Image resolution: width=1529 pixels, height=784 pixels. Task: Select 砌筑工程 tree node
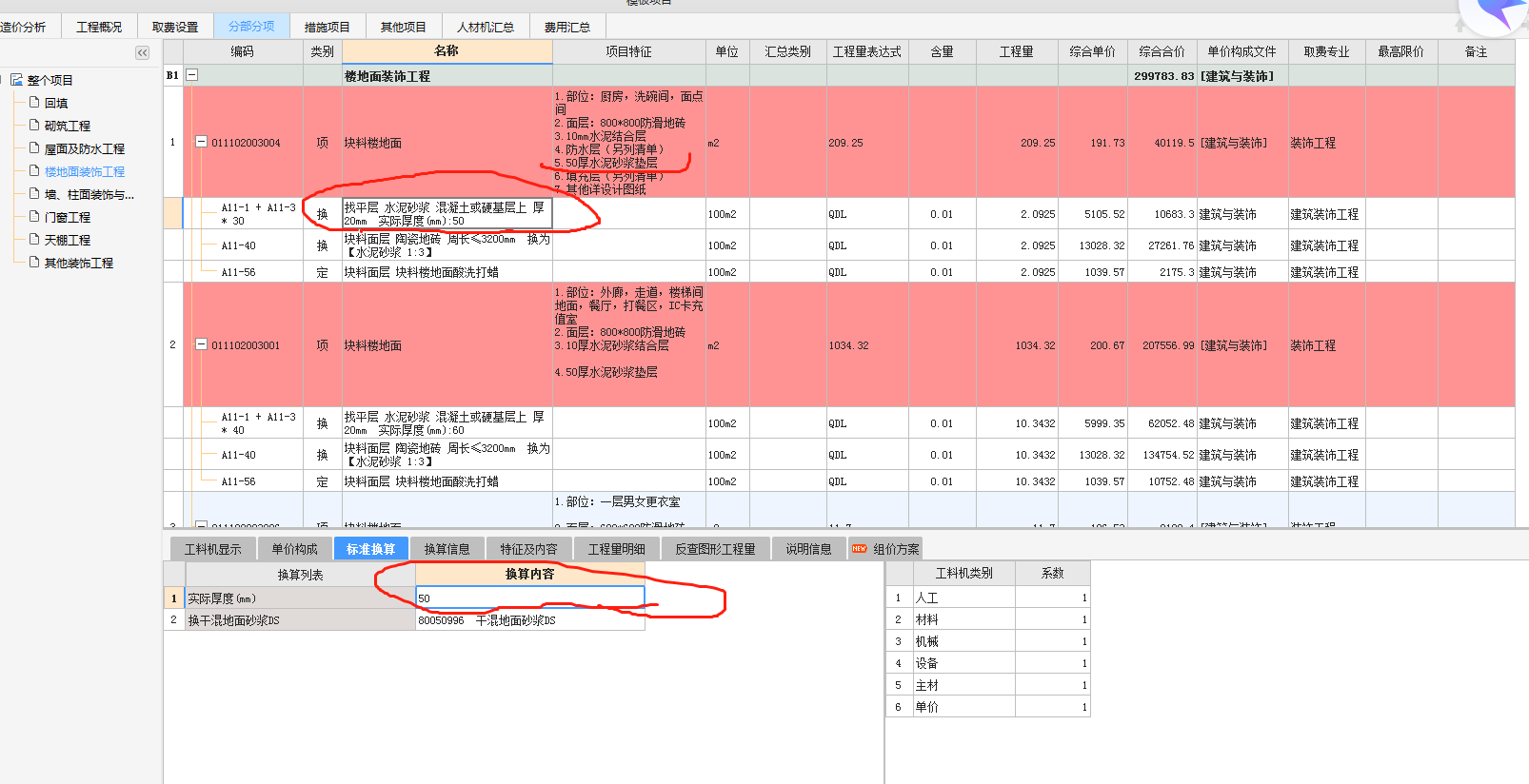68,126
